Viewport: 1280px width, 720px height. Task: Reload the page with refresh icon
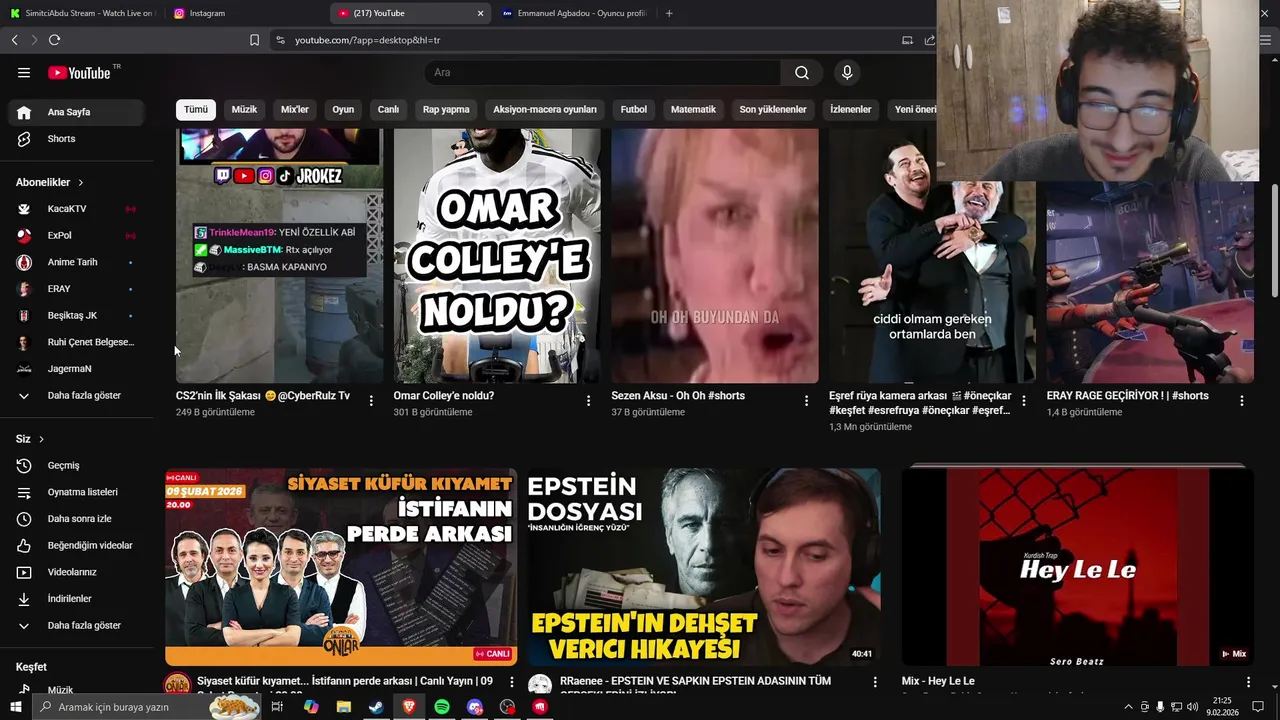point(54,40)
